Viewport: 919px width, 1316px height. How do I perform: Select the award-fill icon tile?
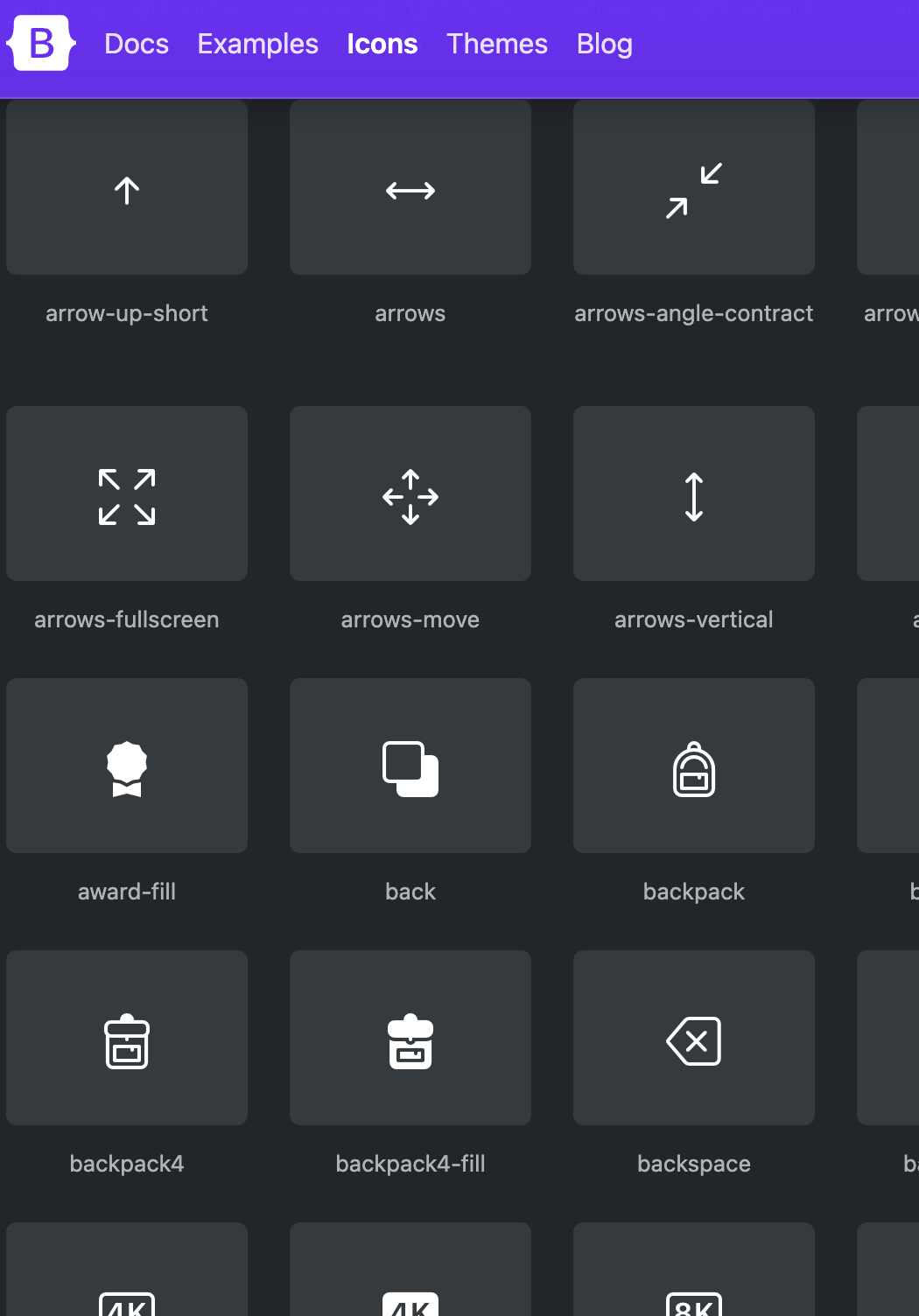pyautogui.click(x=127, y=766)
